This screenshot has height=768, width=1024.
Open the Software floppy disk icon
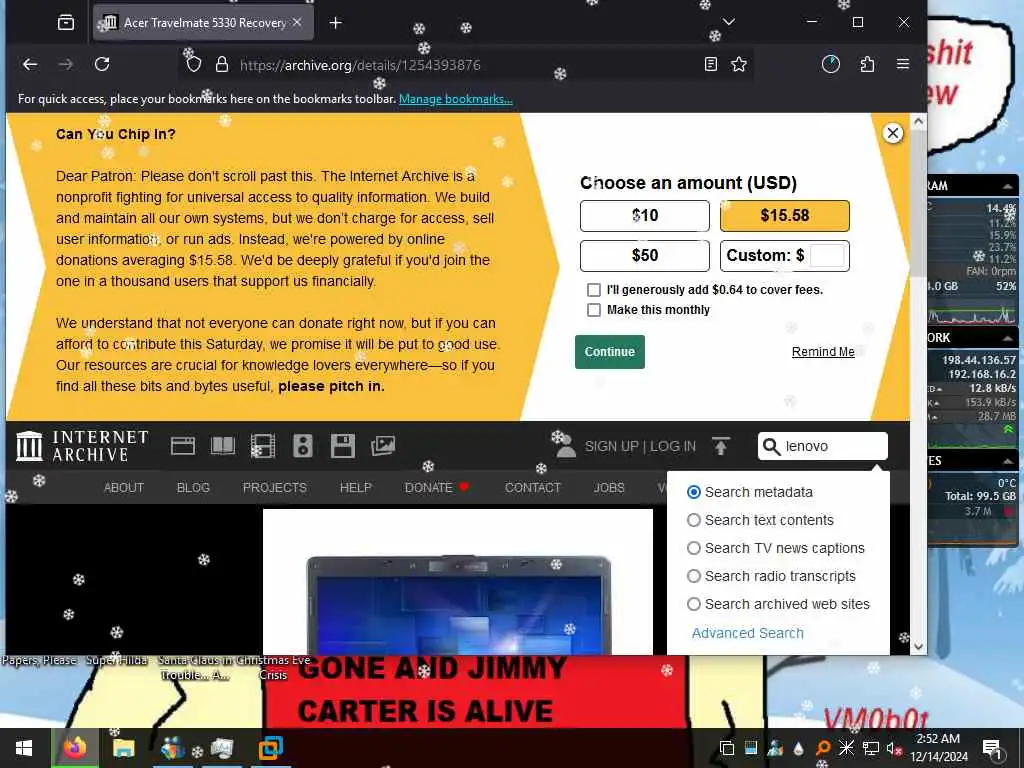(x=343, y=446)
